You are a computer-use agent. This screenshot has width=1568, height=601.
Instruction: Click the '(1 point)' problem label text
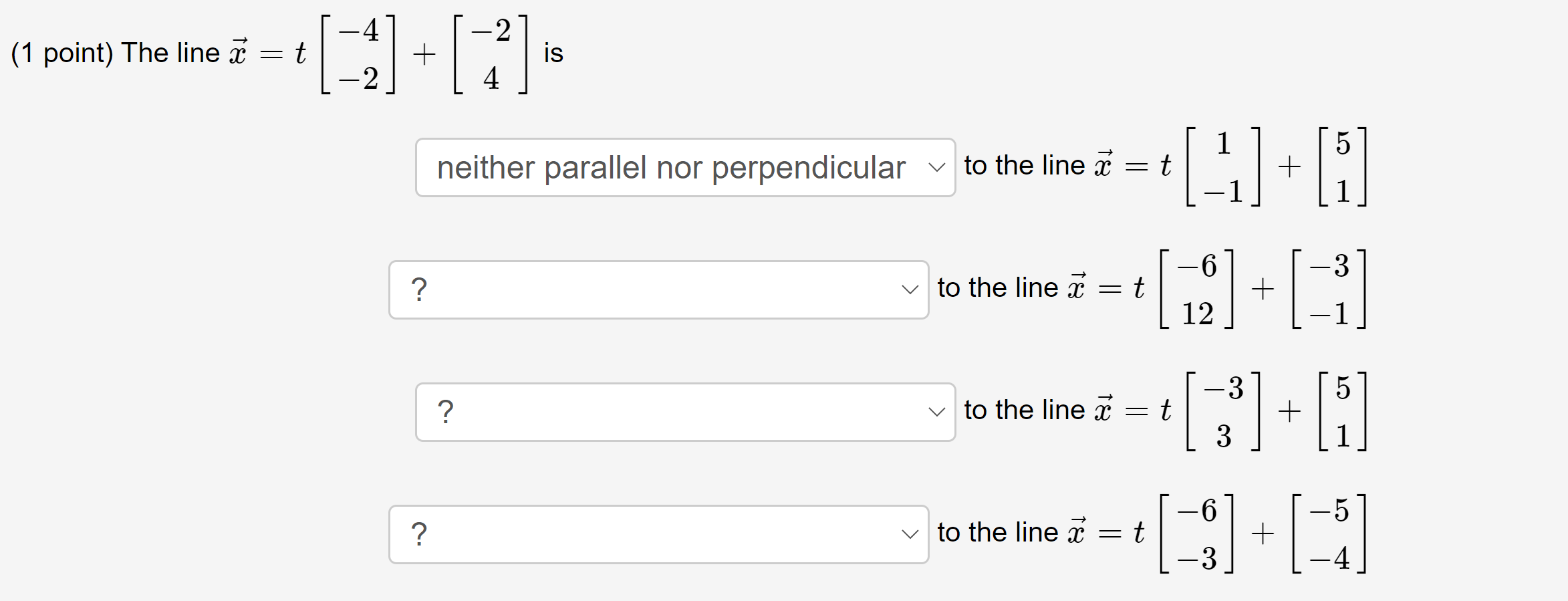coord(63,53)
